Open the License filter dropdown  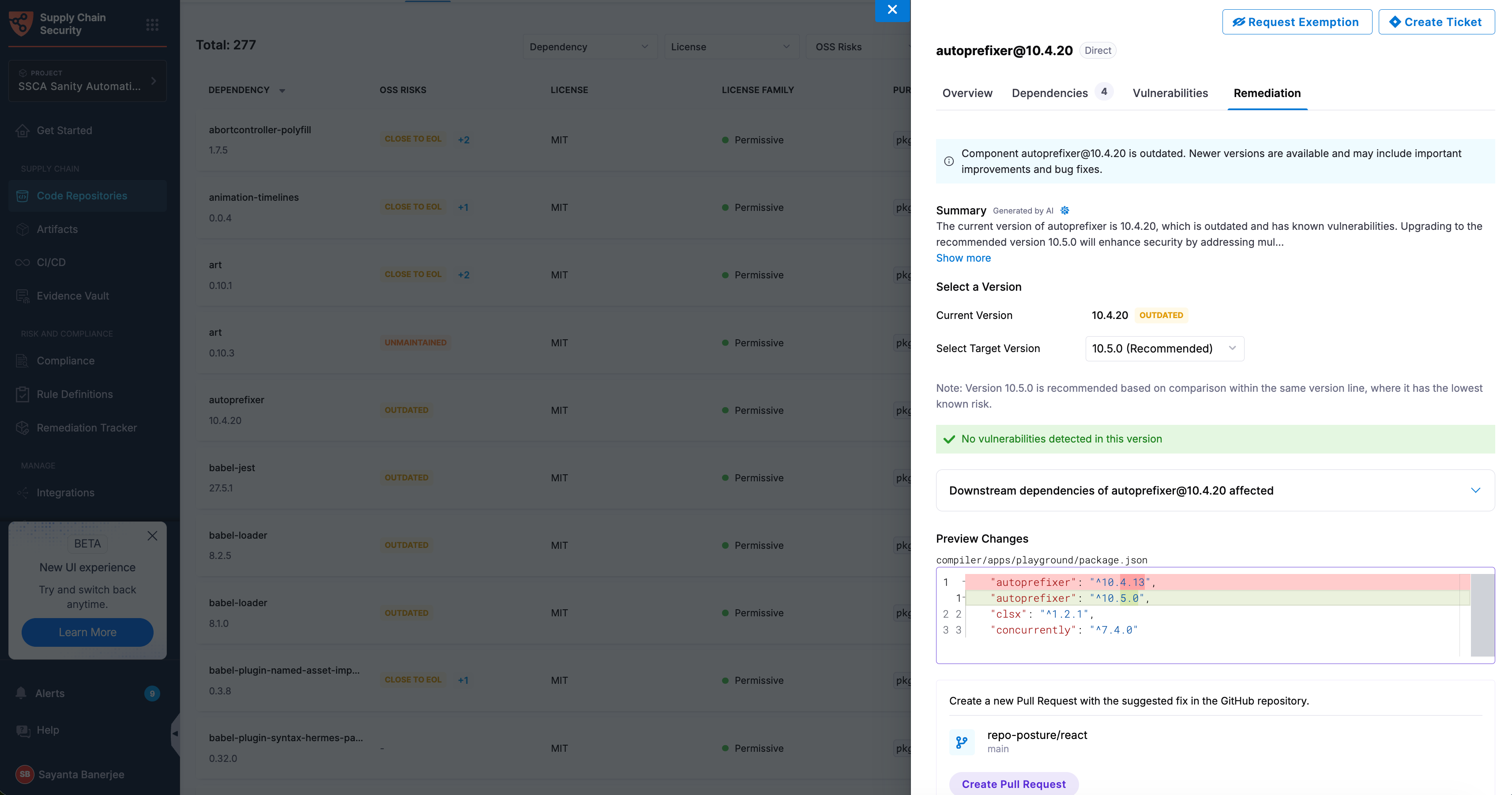[731, 47]
